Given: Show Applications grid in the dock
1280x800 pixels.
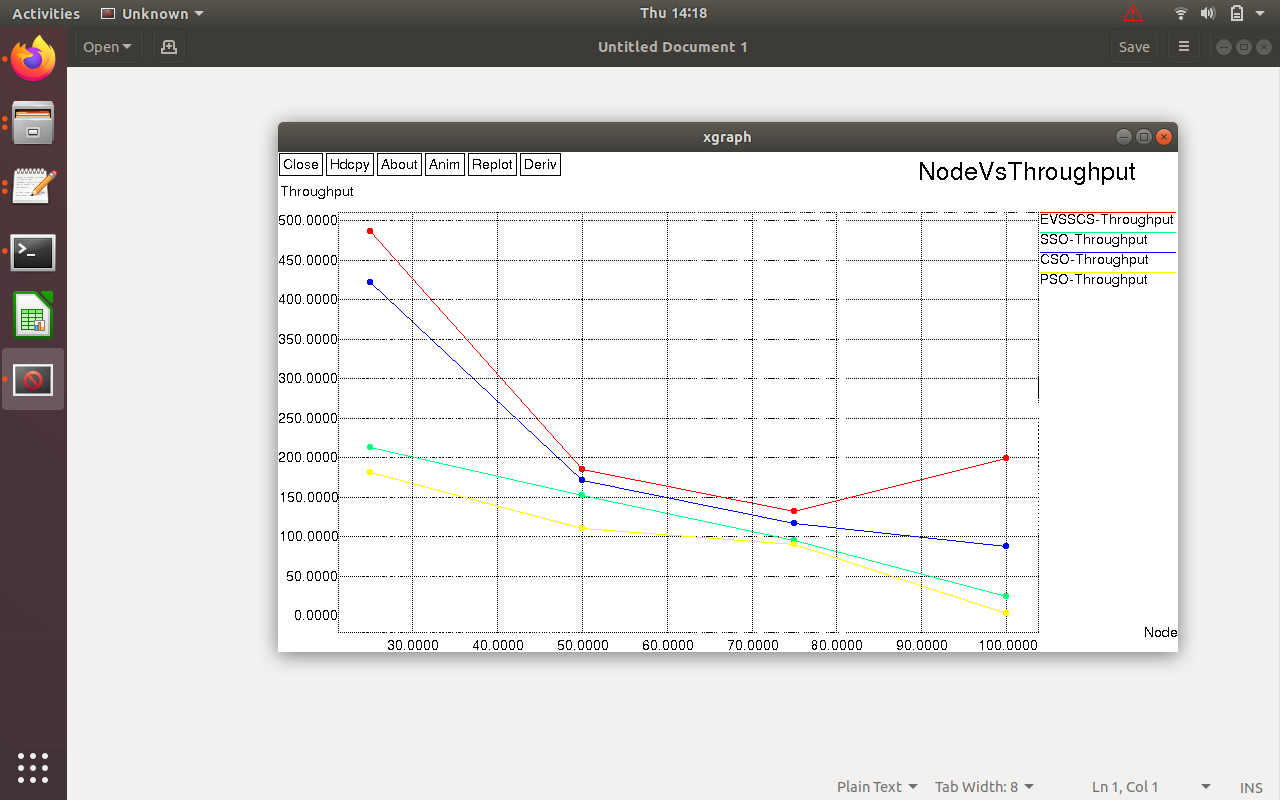Looking at the screenshot, I should click(x=33, y=768).
